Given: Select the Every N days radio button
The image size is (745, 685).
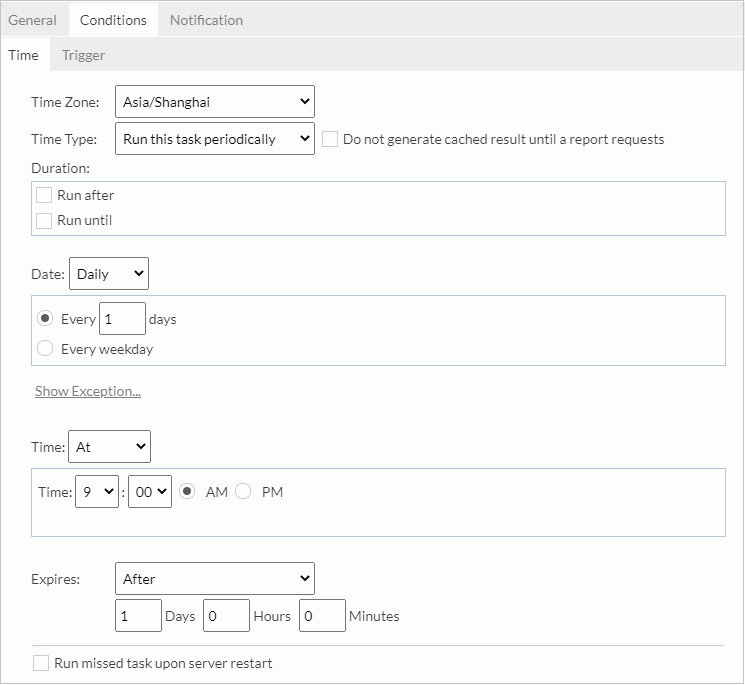Looking at the screenshot, I should pos(45,319).
